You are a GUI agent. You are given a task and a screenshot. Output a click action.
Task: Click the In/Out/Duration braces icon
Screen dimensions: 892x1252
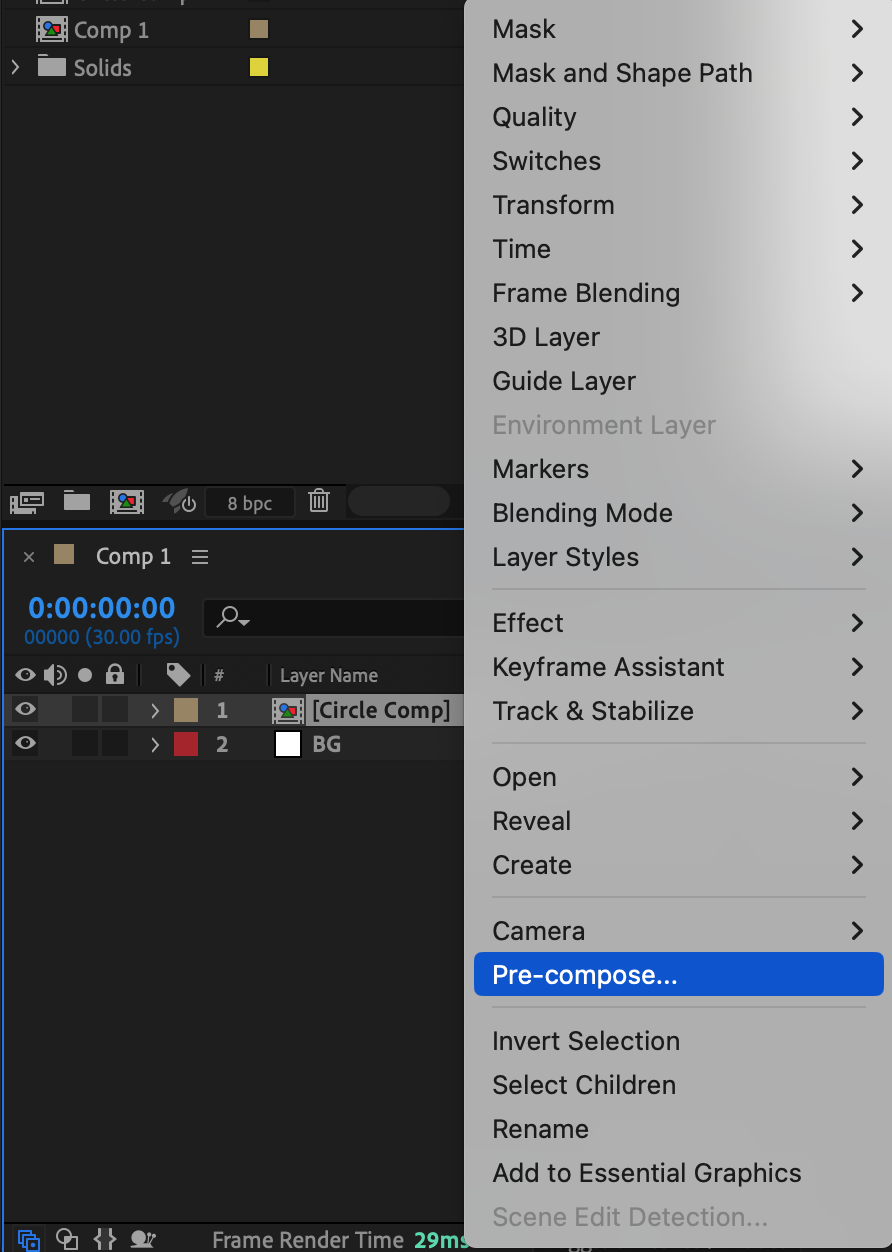tap(105, 1239)
